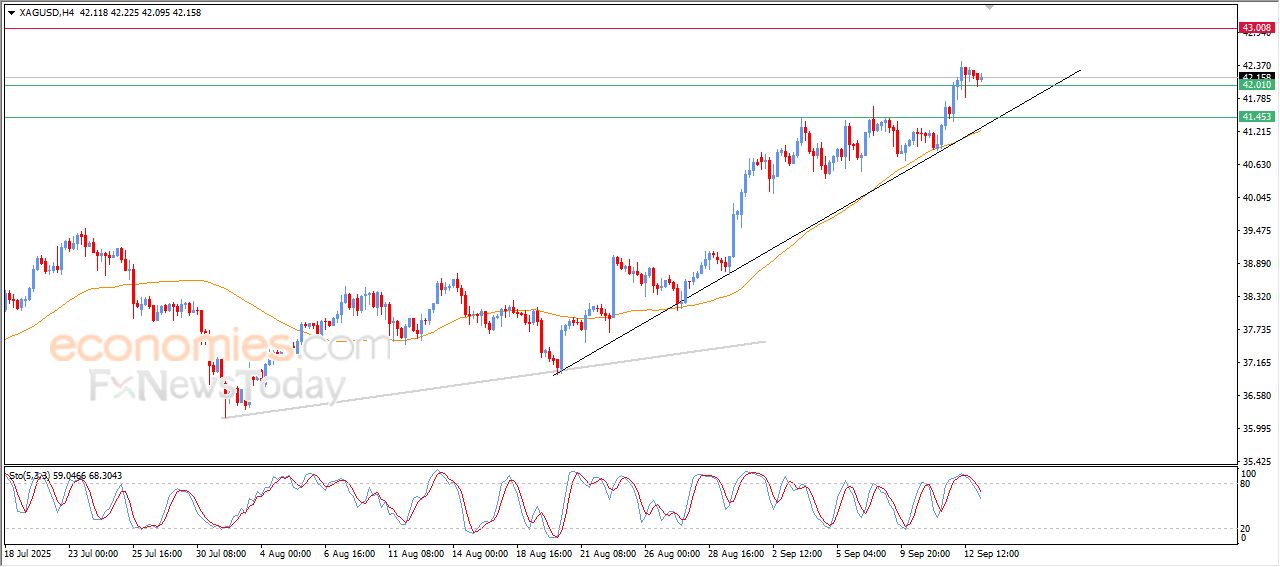Image resolution: width=1280 pixels, height=567 pixels.
Task: Click the 37.165 price axis value
Action: [1256, 362]
